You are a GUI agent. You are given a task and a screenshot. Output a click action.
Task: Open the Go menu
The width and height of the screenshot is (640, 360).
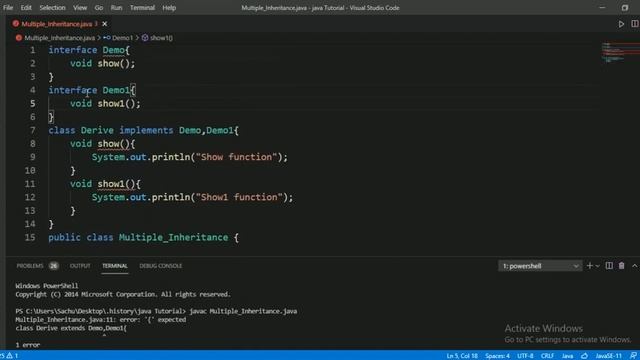tap(99, 8)
